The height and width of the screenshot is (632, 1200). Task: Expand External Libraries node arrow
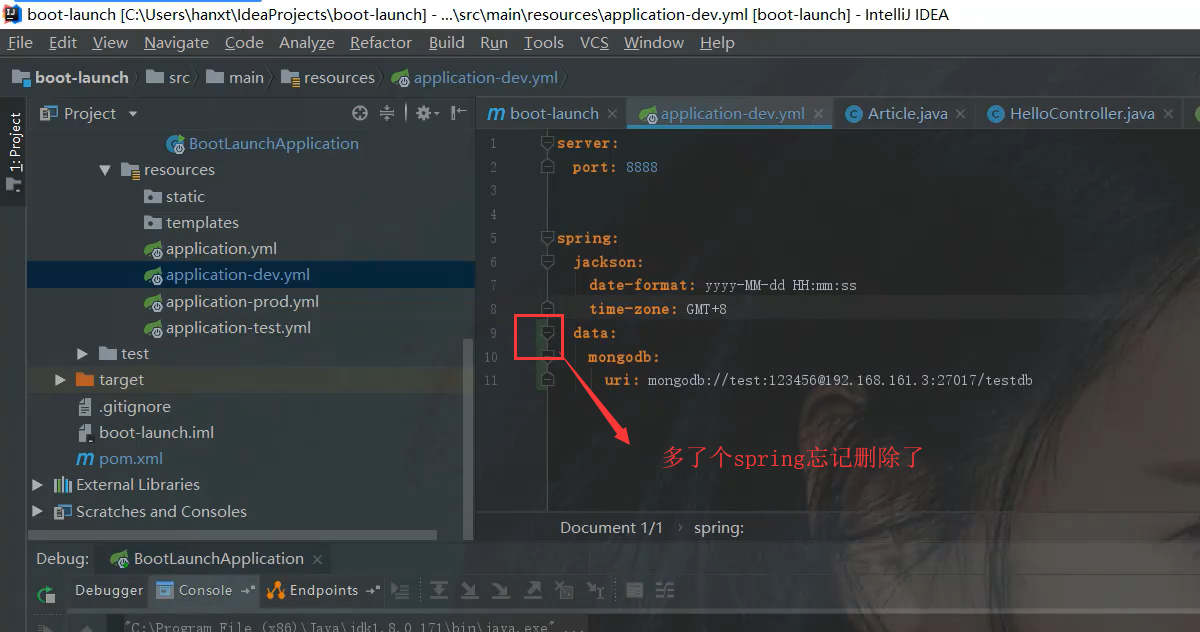click(38, 485)
